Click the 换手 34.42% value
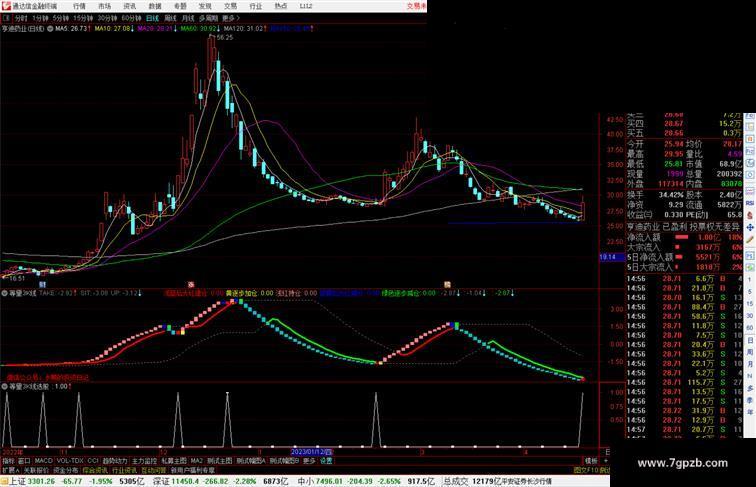This screenshot has height=487, width=756. pyautogui.click(x=671, y=195)
